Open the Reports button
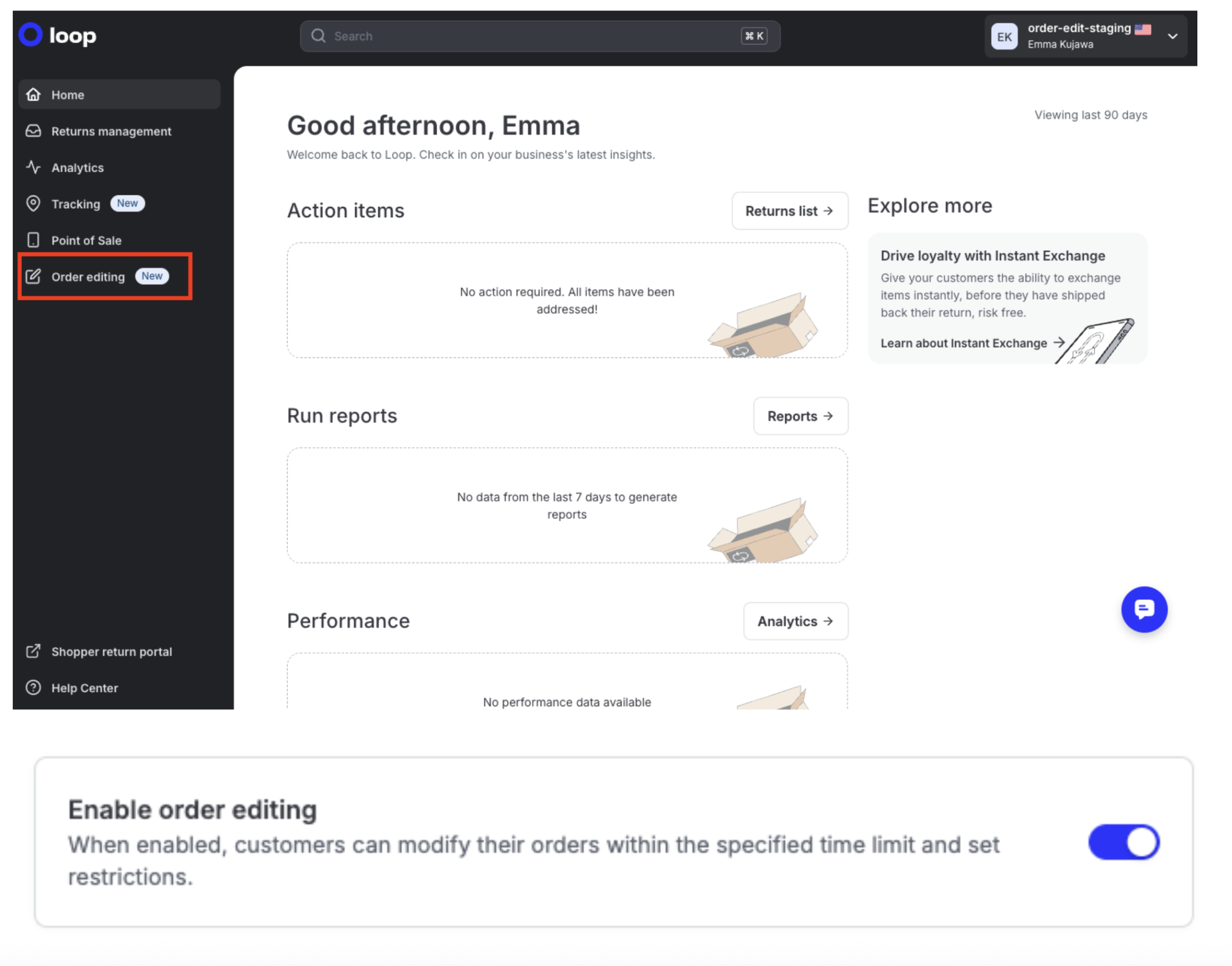 [x=800, y=416]
